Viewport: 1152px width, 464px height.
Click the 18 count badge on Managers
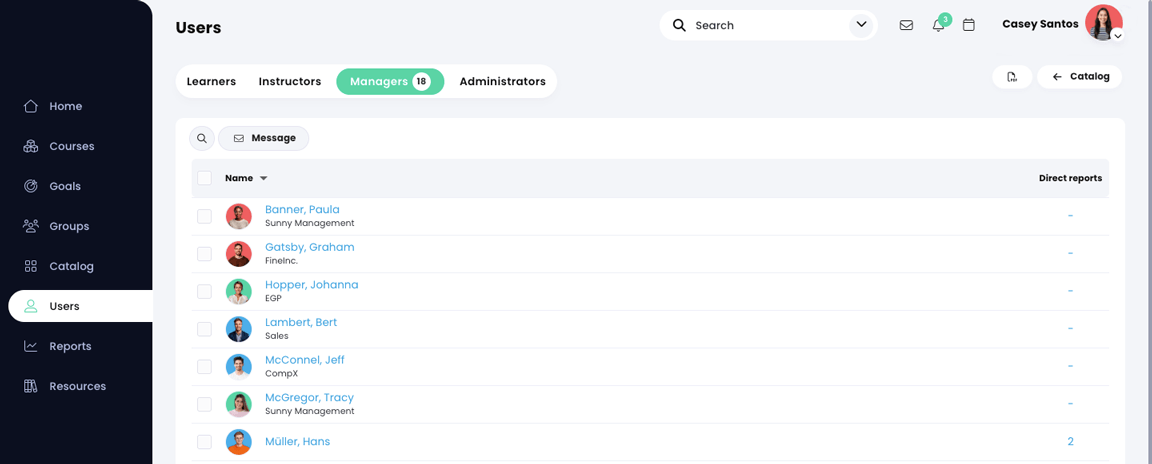[x=421, y=81]
